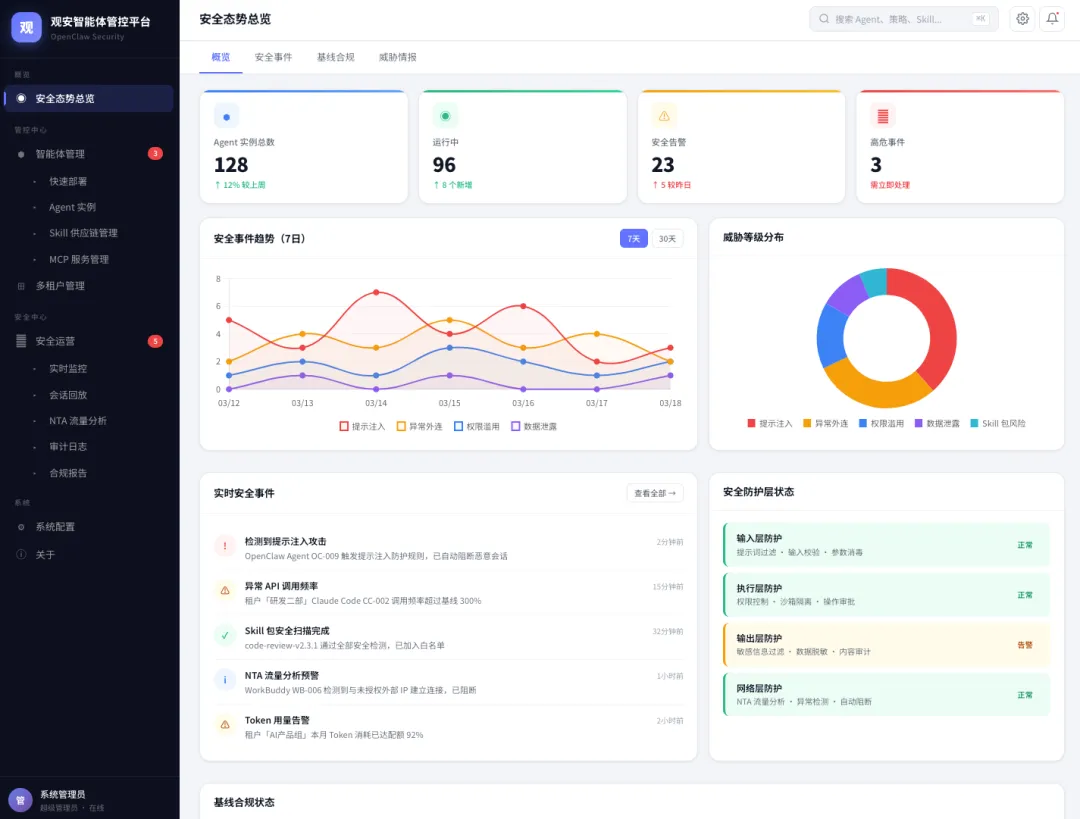Open the 输入层防护 status row
The height and width of the screenshot is (819, 1080).
click(886, 545)
